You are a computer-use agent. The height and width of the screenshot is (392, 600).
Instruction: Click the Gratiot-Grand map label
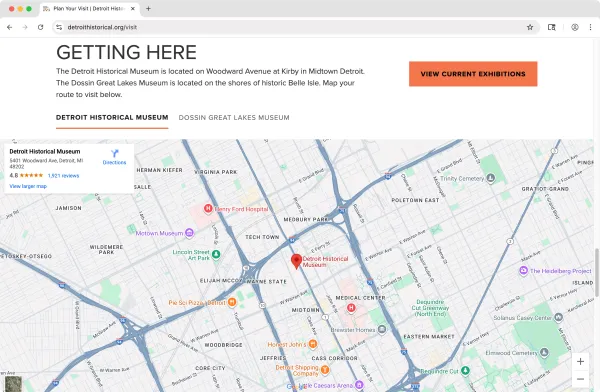[545, 189]
